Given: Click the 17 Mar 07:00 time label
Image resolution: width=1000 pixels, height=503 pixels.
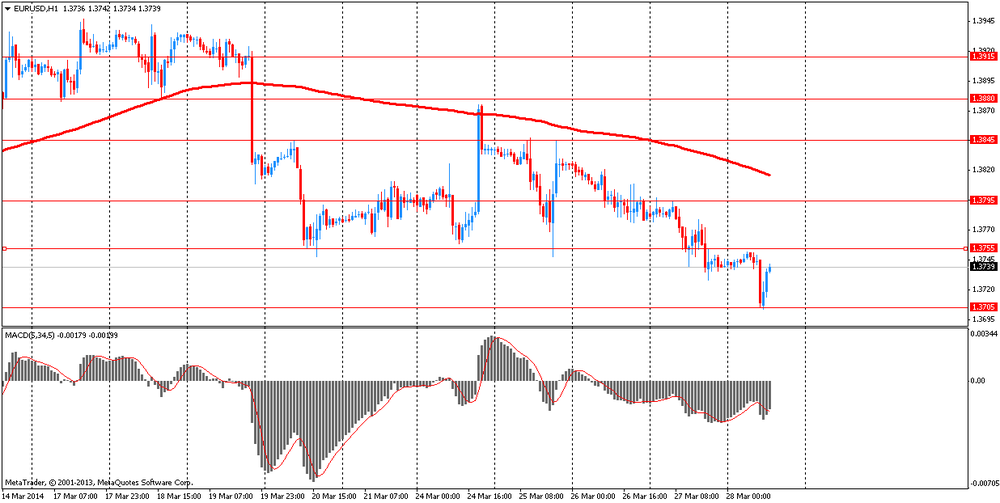Looking at the screenshot, I should [x=76, y=495].
